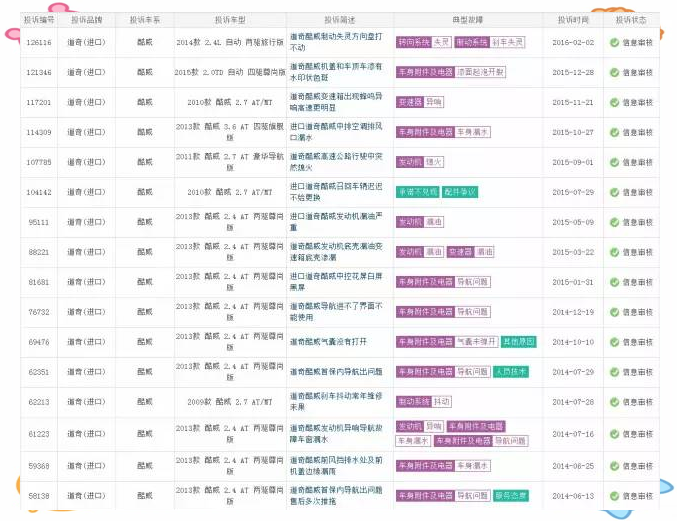Click the 投诉时间 column header
This screenshot has width=677, height=521.
point(573,20)
